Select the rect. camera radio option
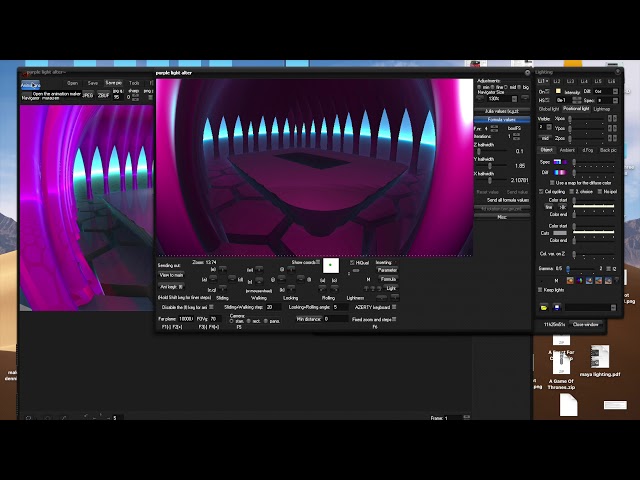The image size is (640, 480). click(x=249, y=321)
